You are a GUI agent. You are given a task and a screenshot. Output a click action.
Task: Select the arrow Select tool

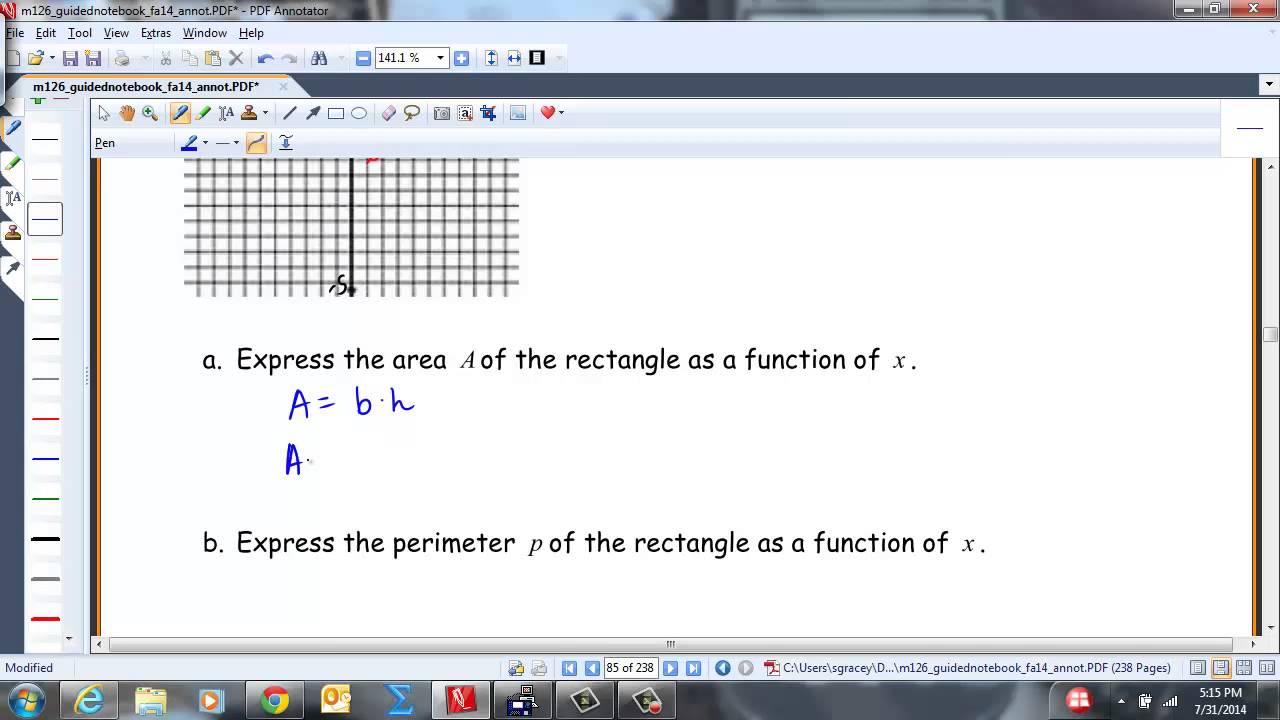click(104, 113)
